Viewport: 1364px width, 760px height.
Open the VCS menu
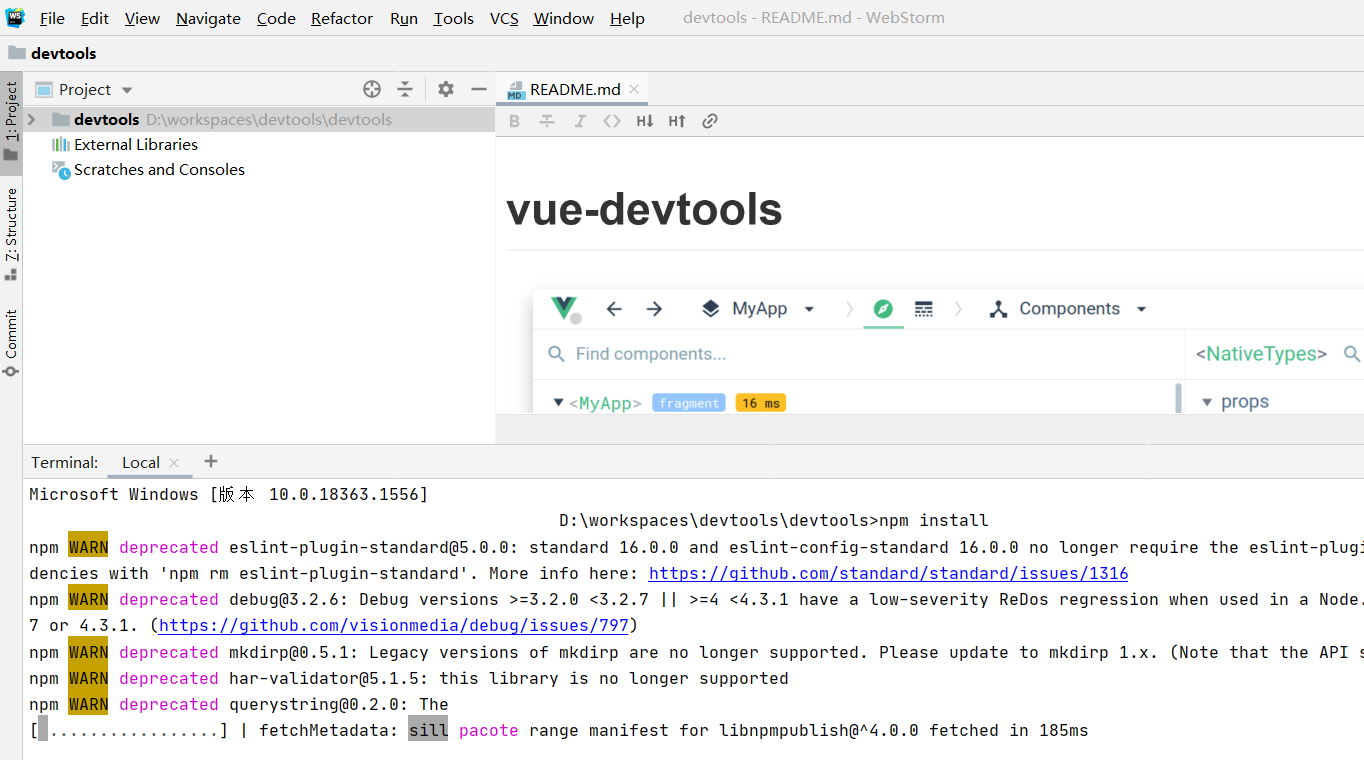[x=504, y=18]
